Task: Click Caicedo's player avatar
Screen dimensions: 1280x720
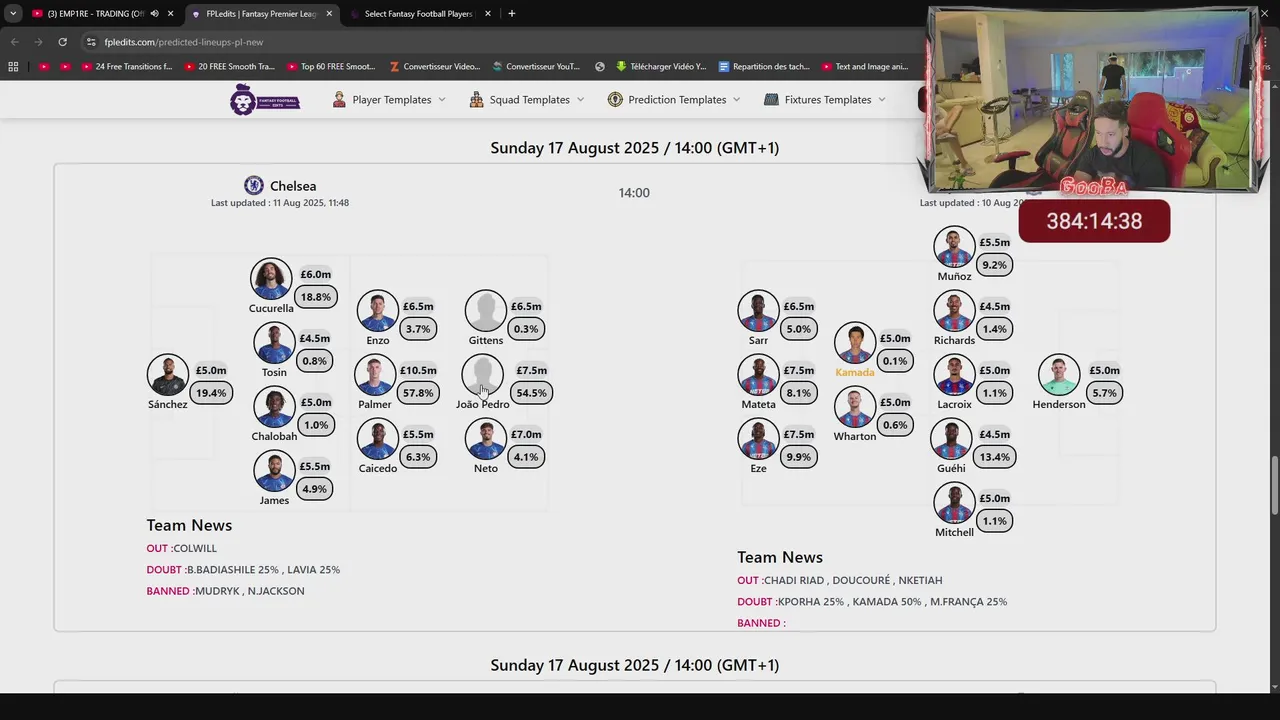Action: tap(377, 439)
